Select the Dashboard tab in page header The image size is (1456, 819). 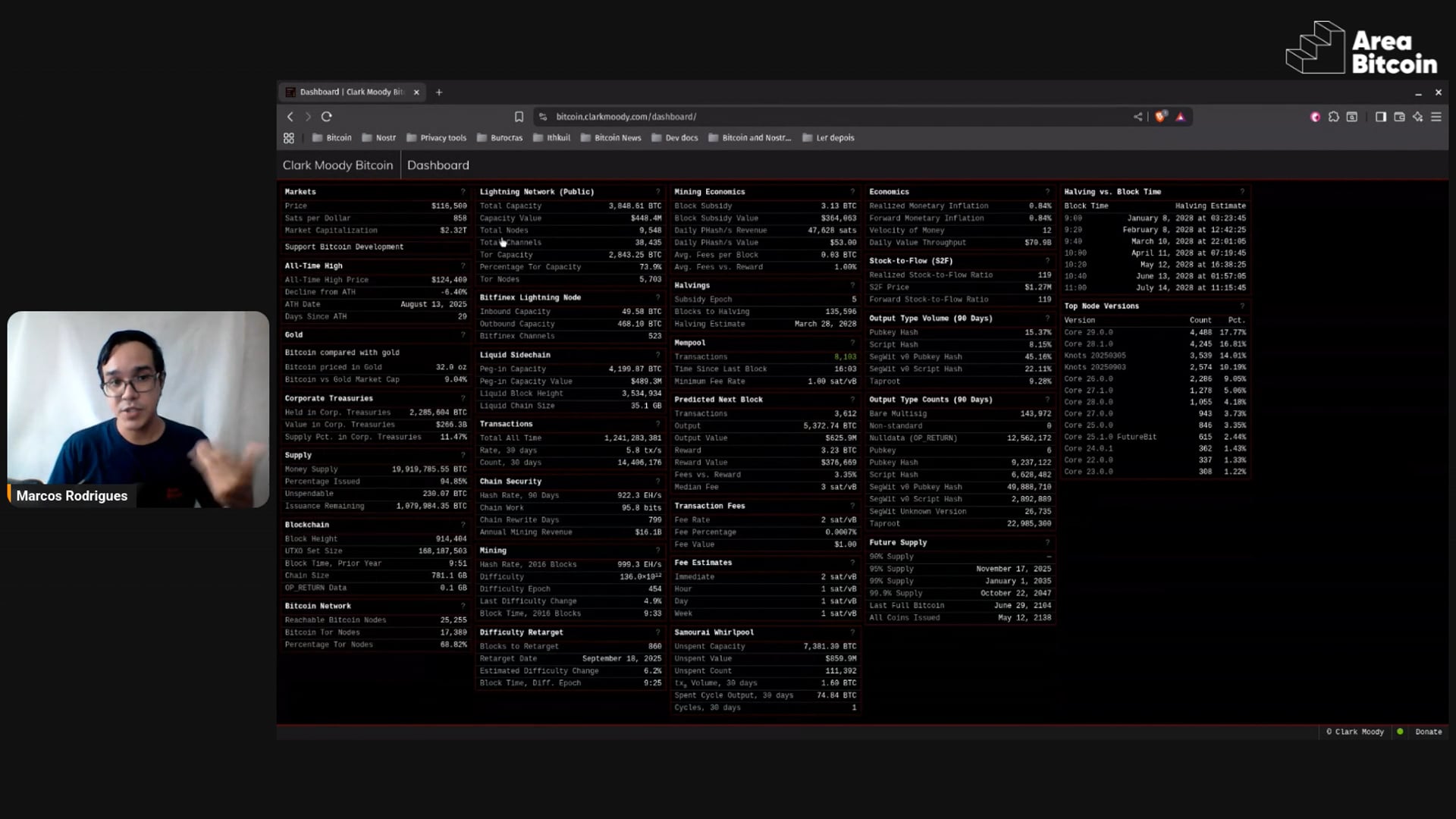(x=438, y=165)
